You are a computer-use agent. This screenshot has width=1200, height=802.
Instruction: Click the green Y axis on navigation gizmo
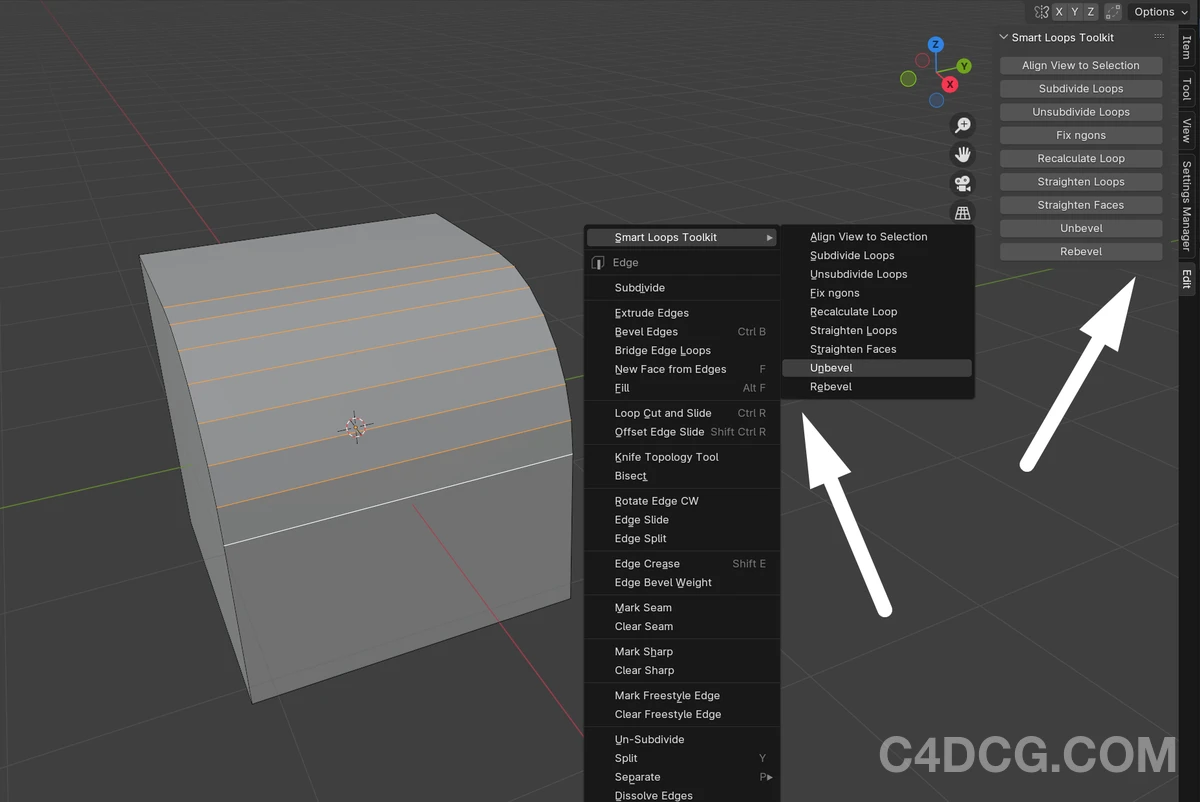[963, 64]
